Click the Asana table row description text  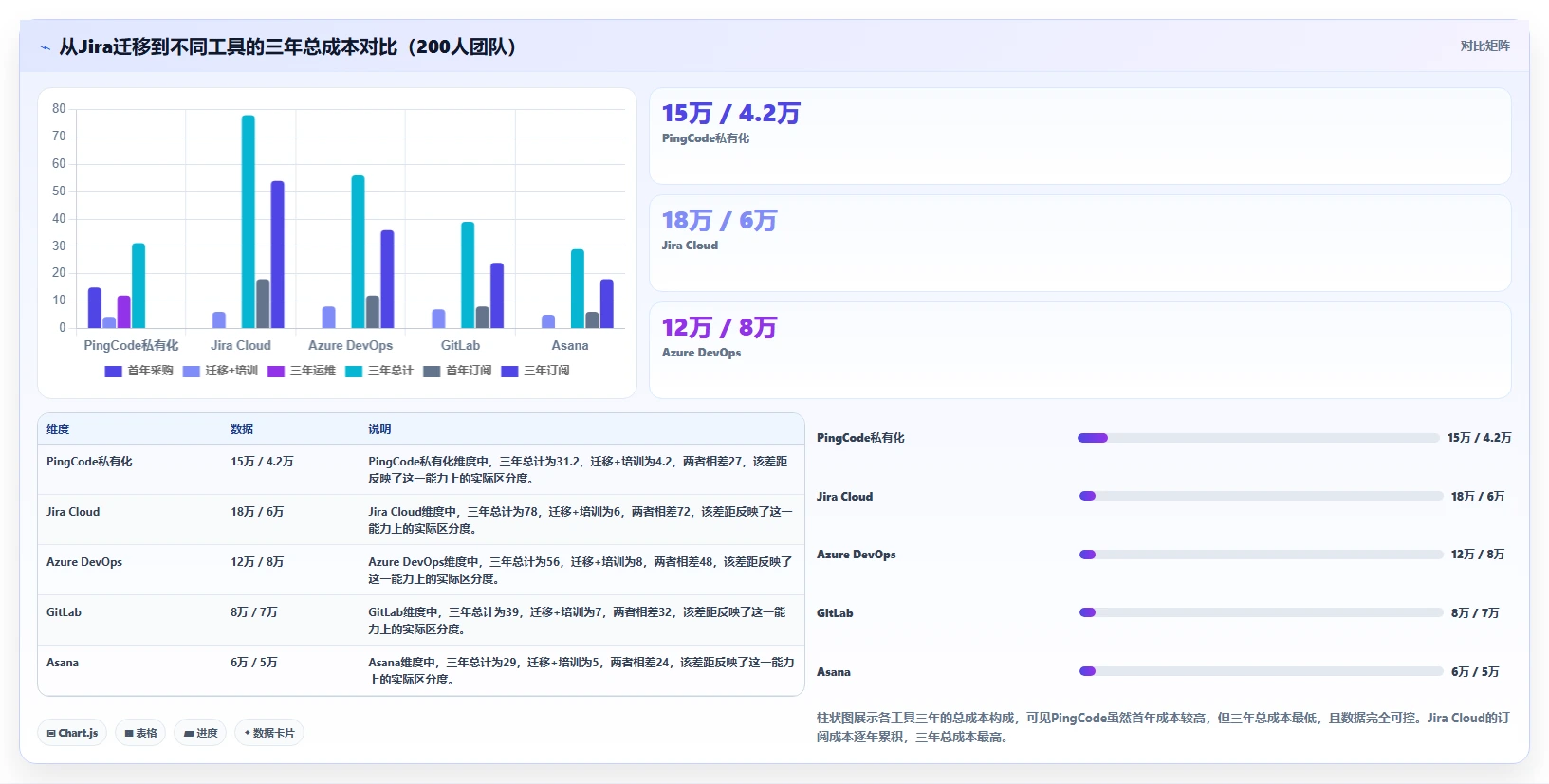click(x=581, y=671)
